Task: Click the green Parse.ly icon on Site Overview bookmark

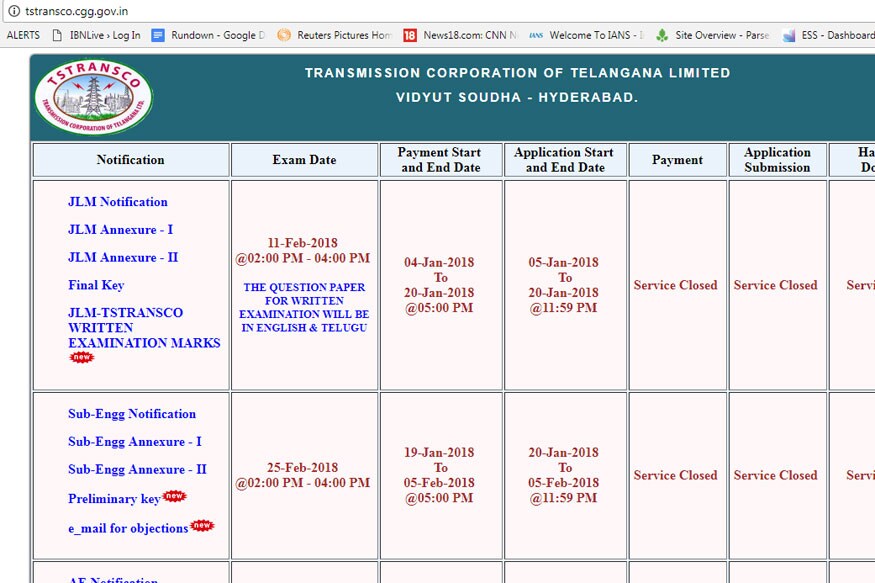Action: pyautogui.click(x=660, y=34)
